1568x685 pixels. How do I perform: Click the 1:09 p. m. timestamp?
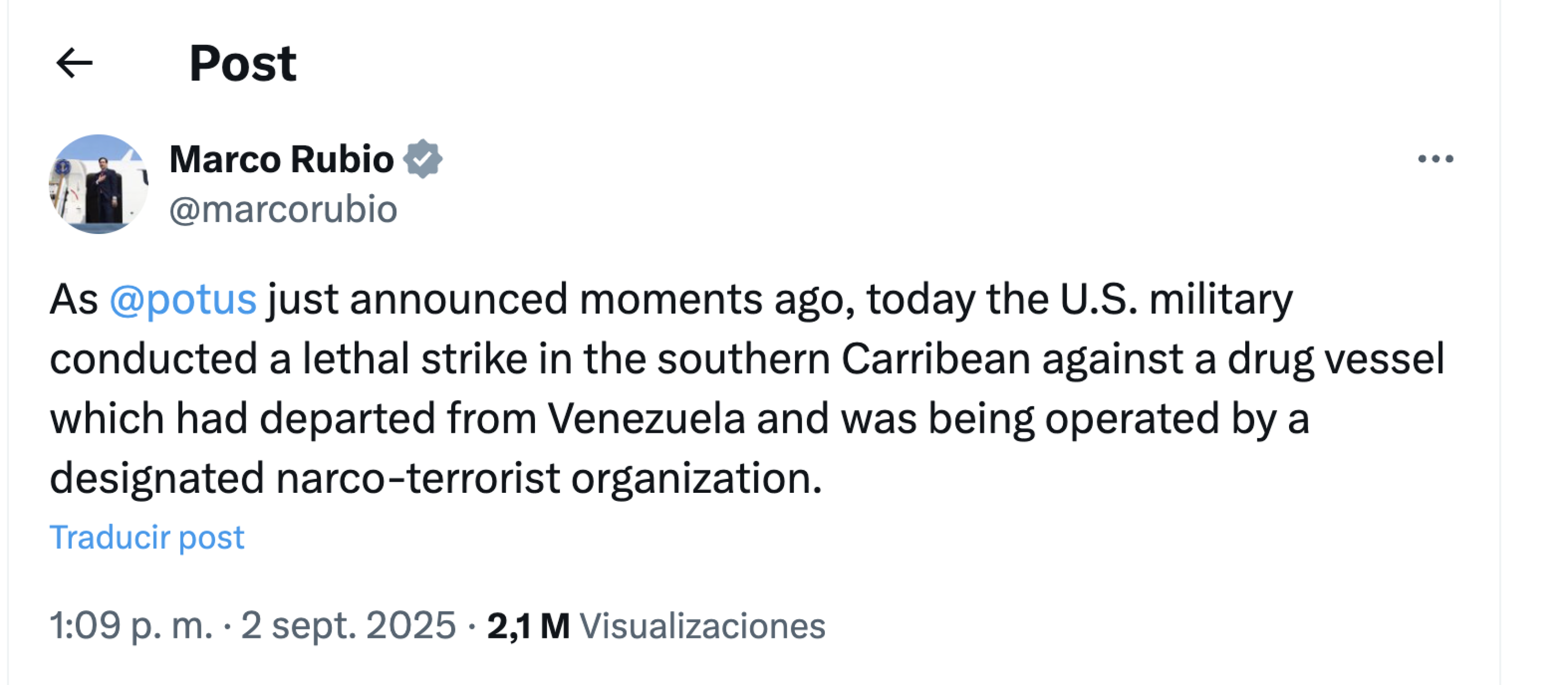point(131,626)
